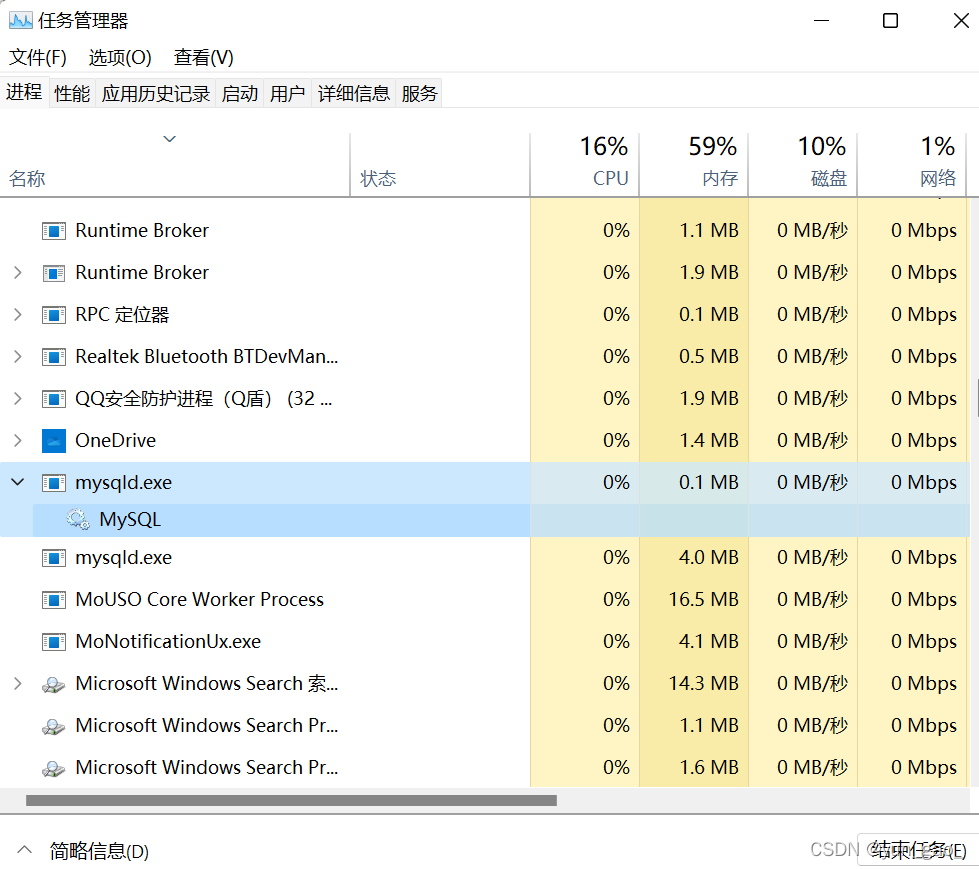Collapse to 简略信息 view with arrow
Image resolution: width=979 pixels, height=869 pixels.
tap(24, 850)
